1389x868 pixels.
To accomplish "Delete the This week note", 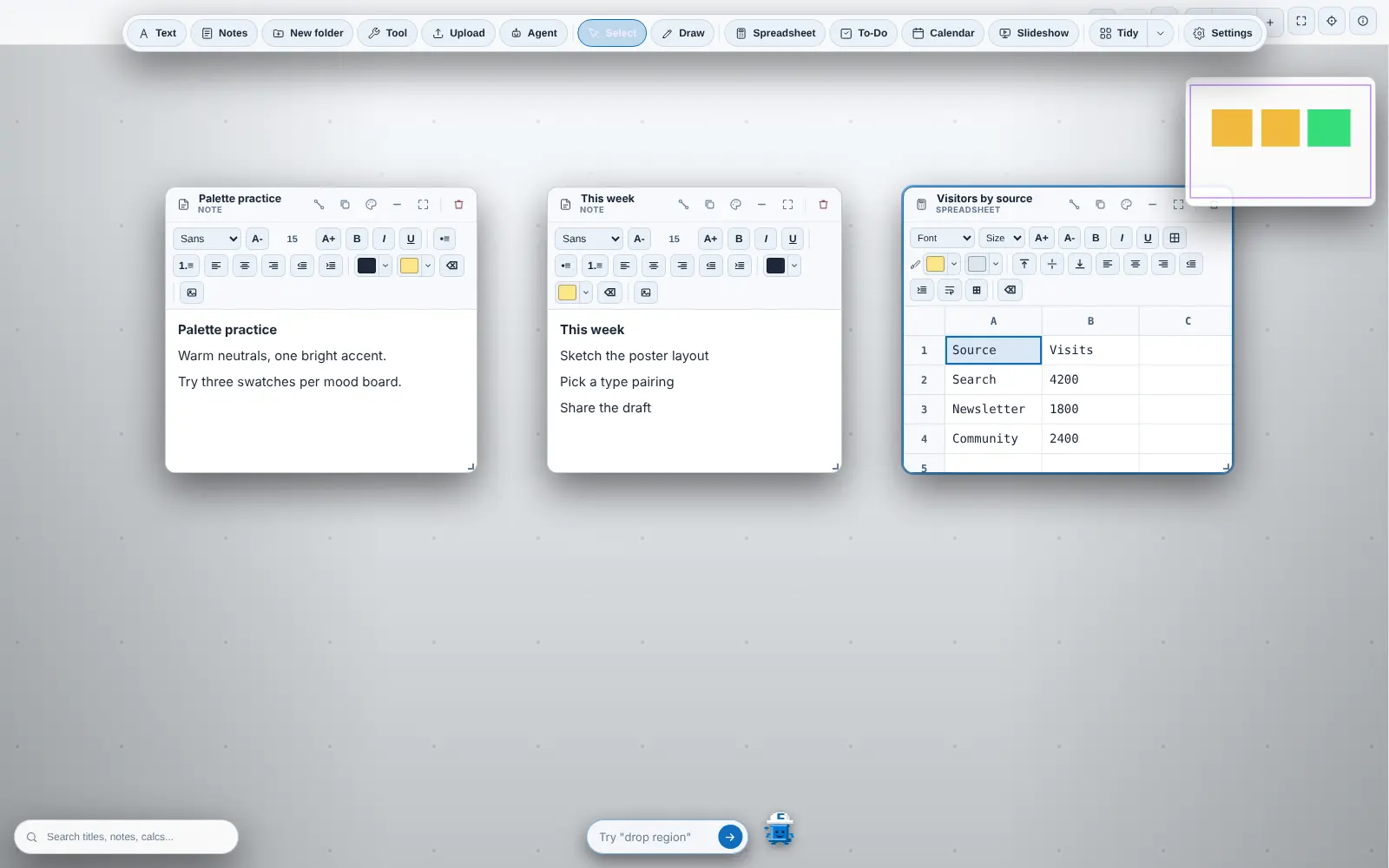I will [x=823, y=205].
